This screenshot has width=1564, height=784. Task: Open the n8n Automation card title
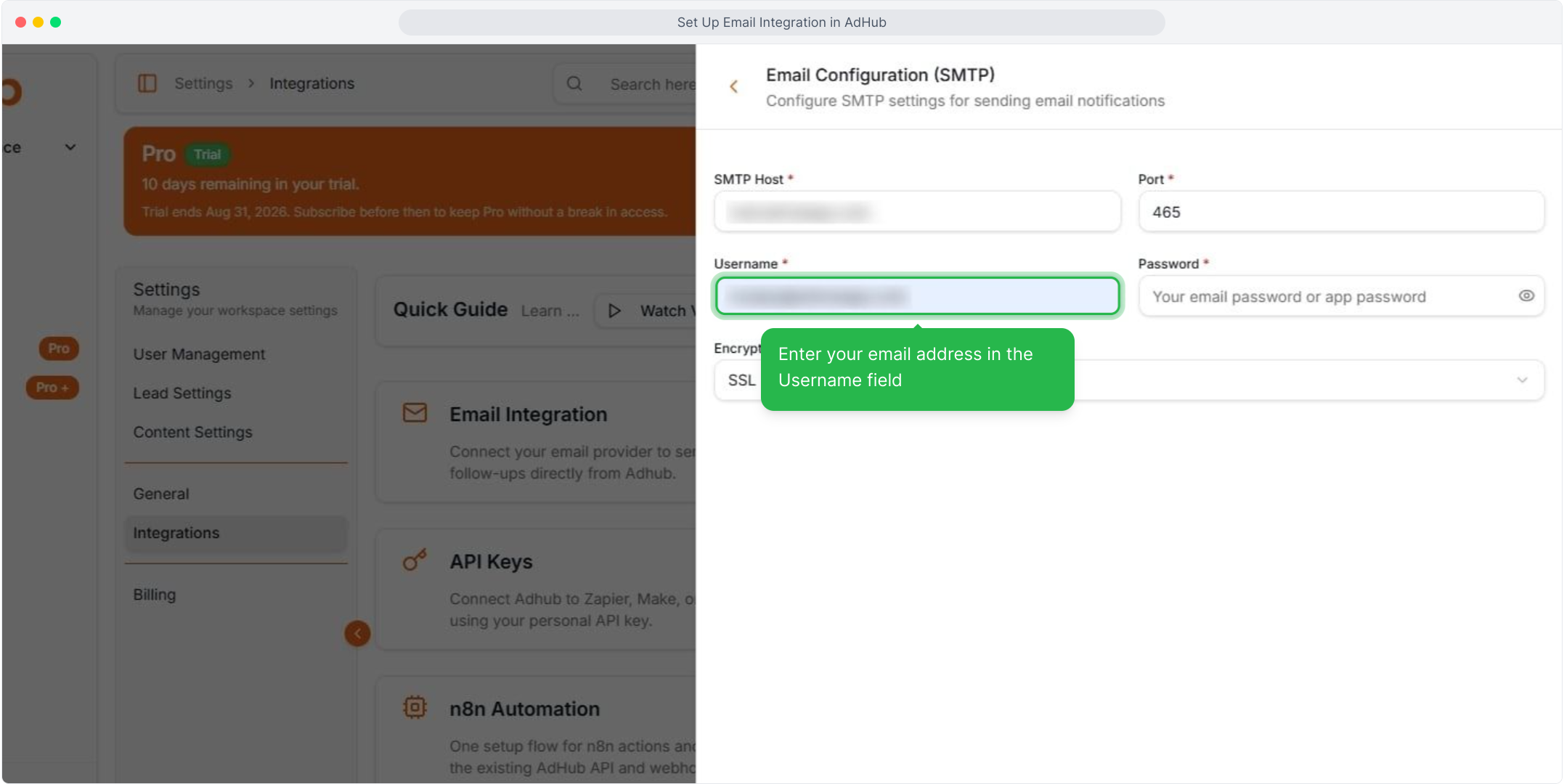[x=524, y=709]
